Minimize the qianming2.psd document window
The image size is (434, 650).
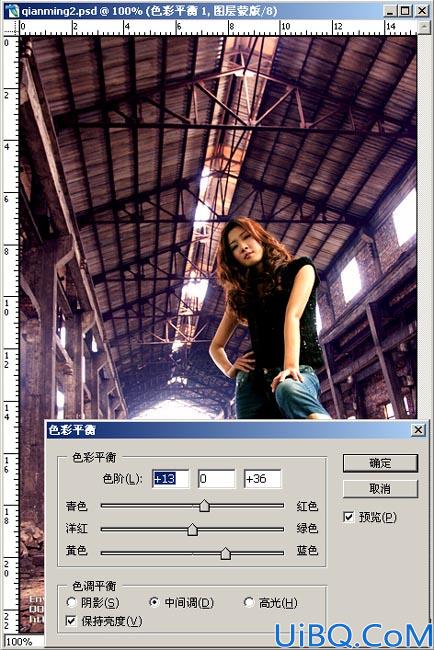point(390,11)
